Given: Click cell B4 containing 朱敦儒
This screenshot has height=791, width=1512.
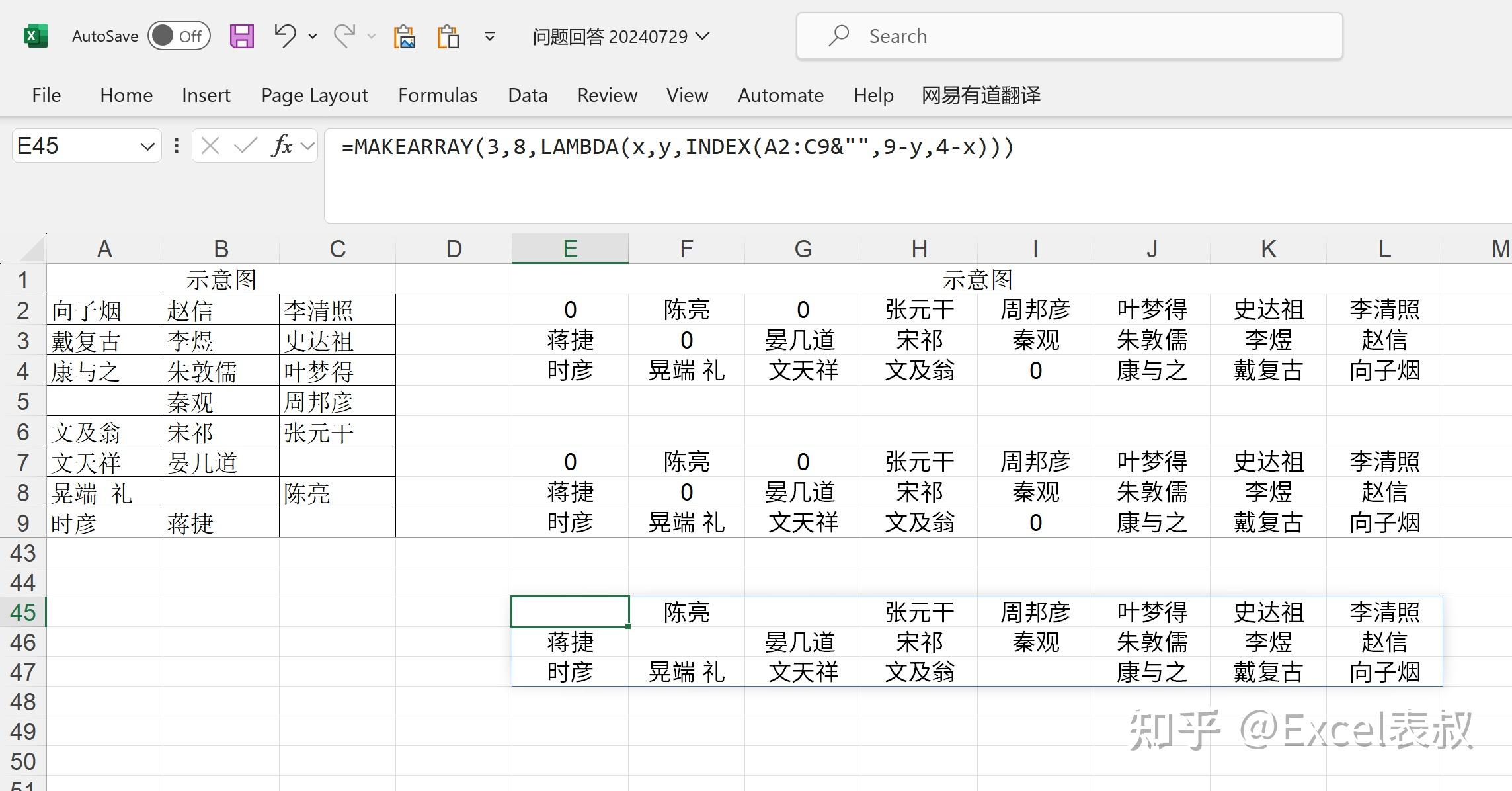Looking at the screenshot, I should click(x=221, y=371).
